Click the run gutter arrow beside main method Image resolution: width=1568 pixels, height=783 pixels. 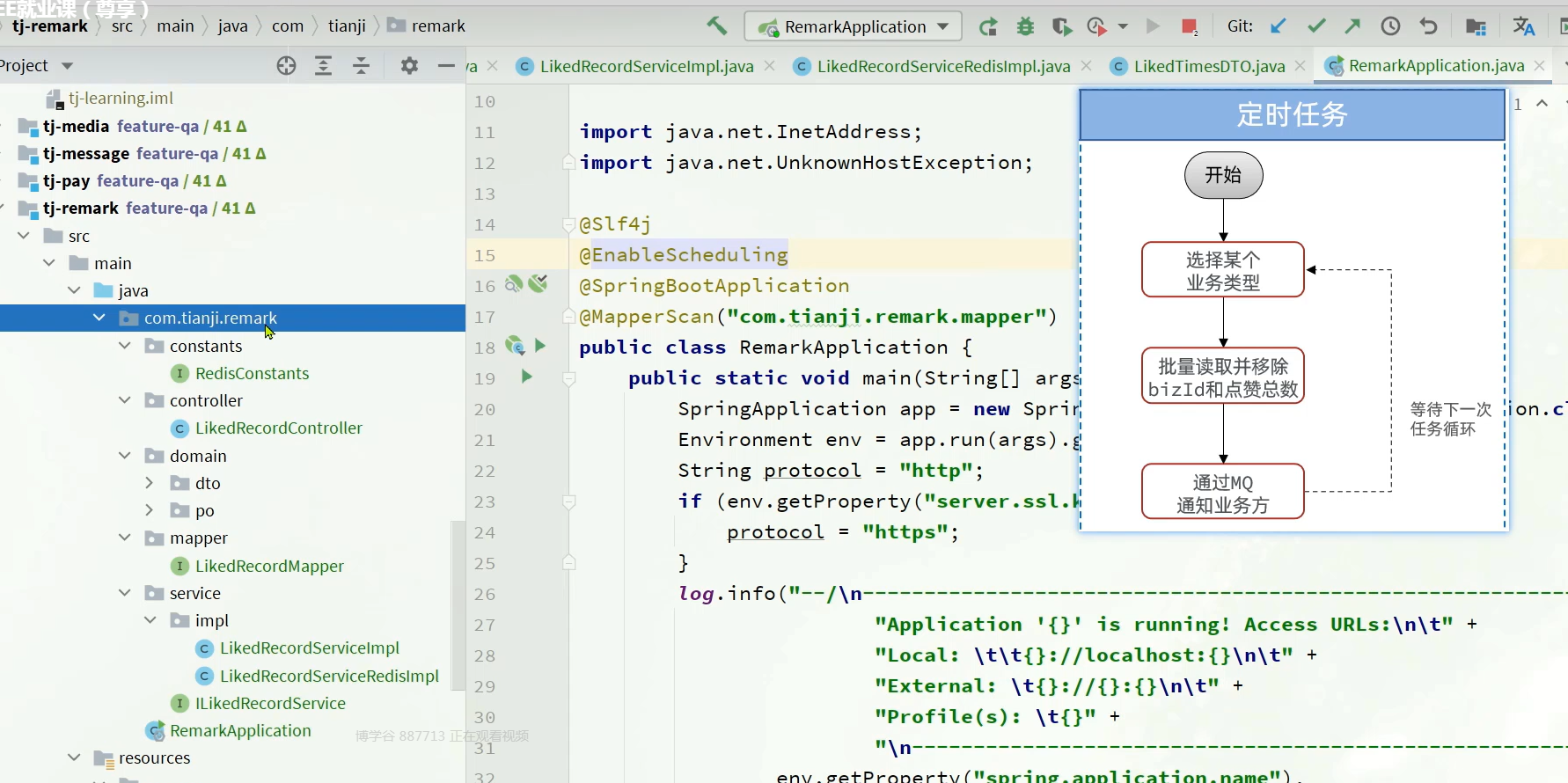[526, 377]
